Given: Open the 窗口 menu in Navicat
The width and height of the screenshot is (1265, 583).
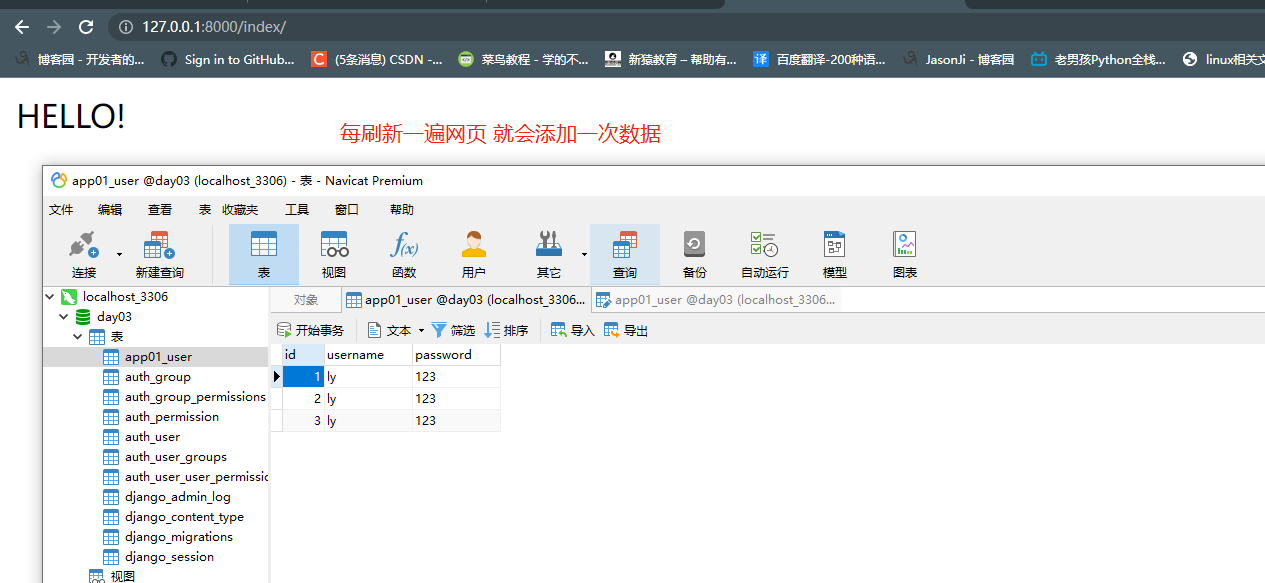Looking at the screenshot, I should 347,210.
